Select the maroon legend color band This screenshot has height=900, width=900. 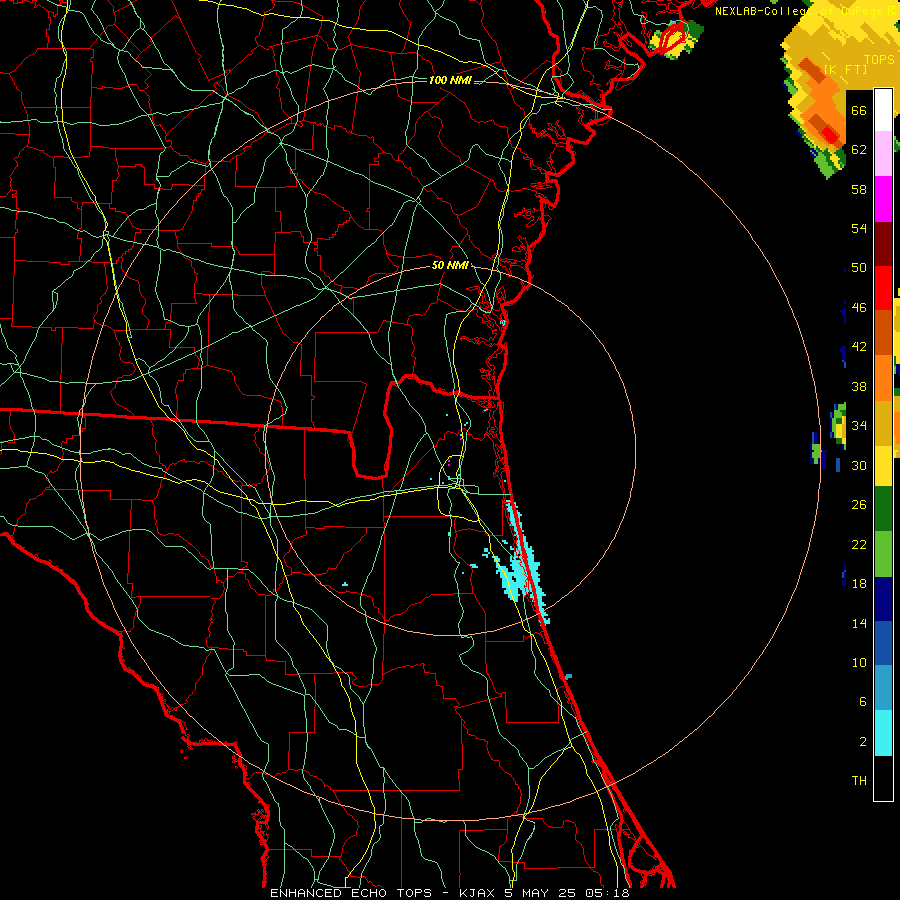click(883, 244)
